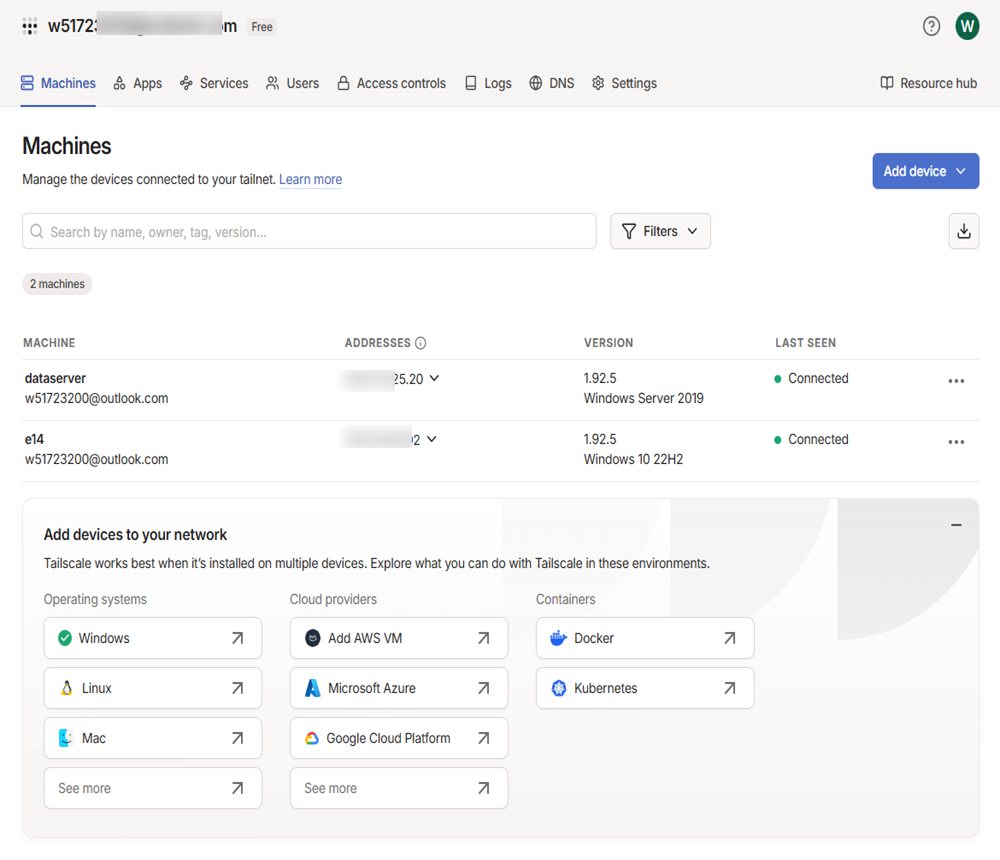Open dataserver three-dot options menu
The width and height of the screenshot is (1000, 860).
point(956,381)
